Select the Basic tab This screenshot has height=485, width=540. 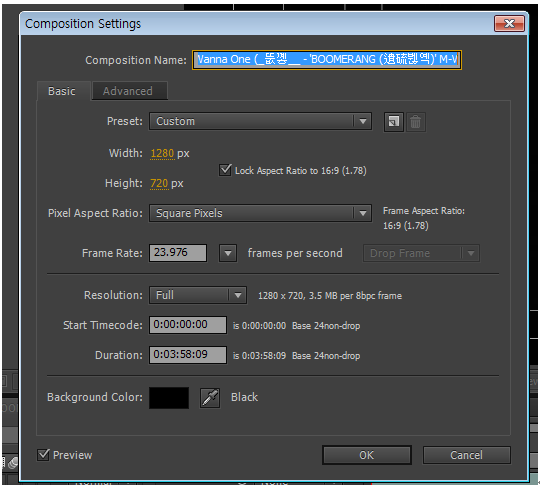coord(63,91)
